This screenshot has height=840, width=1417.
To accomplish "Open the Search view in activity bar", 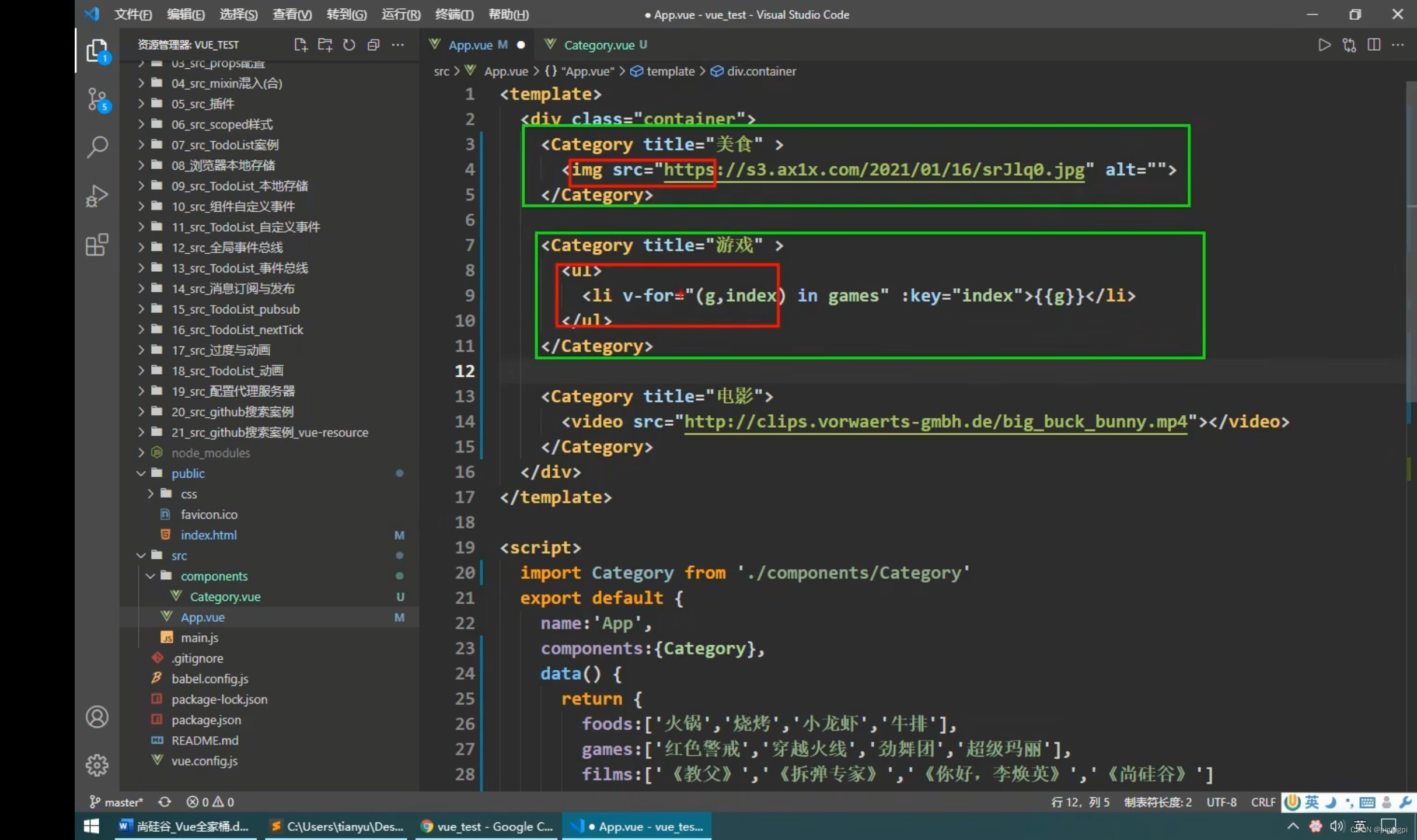I will [97, 147].
